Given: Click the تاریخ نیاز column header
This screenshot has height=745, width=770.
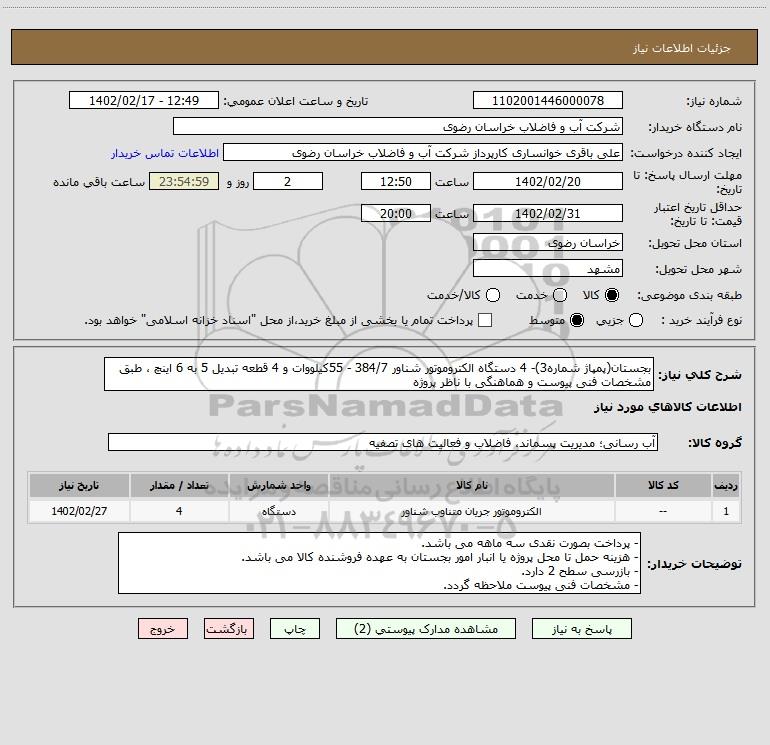Looking at the screenshot, I should [x=79, y=485].
